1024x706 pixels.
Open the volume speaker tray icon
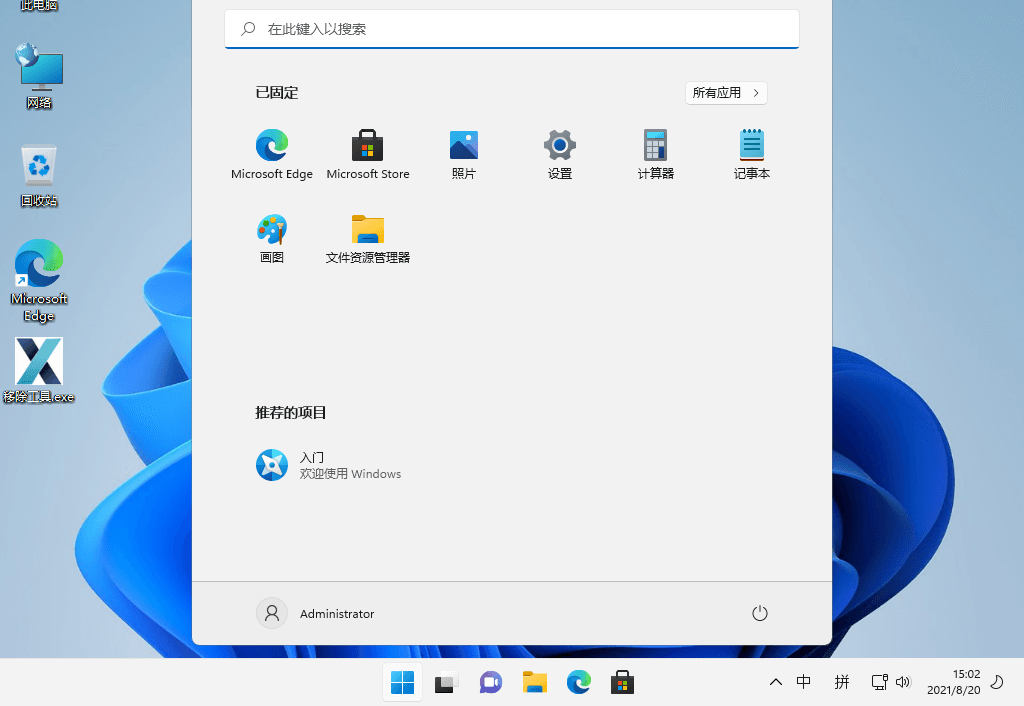point(903,682)
